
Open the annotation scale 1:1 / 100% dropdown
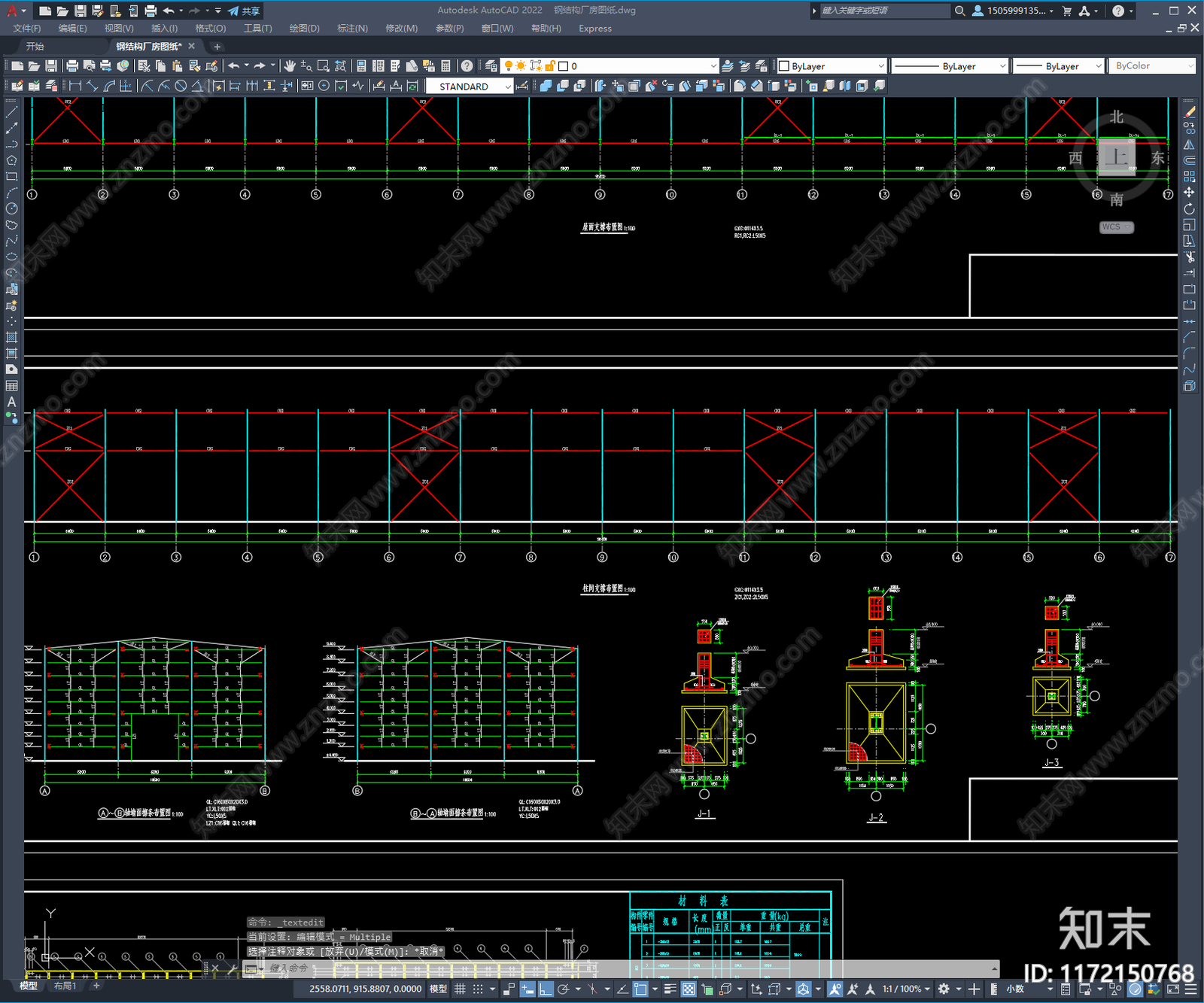click(x=906, y=989)
